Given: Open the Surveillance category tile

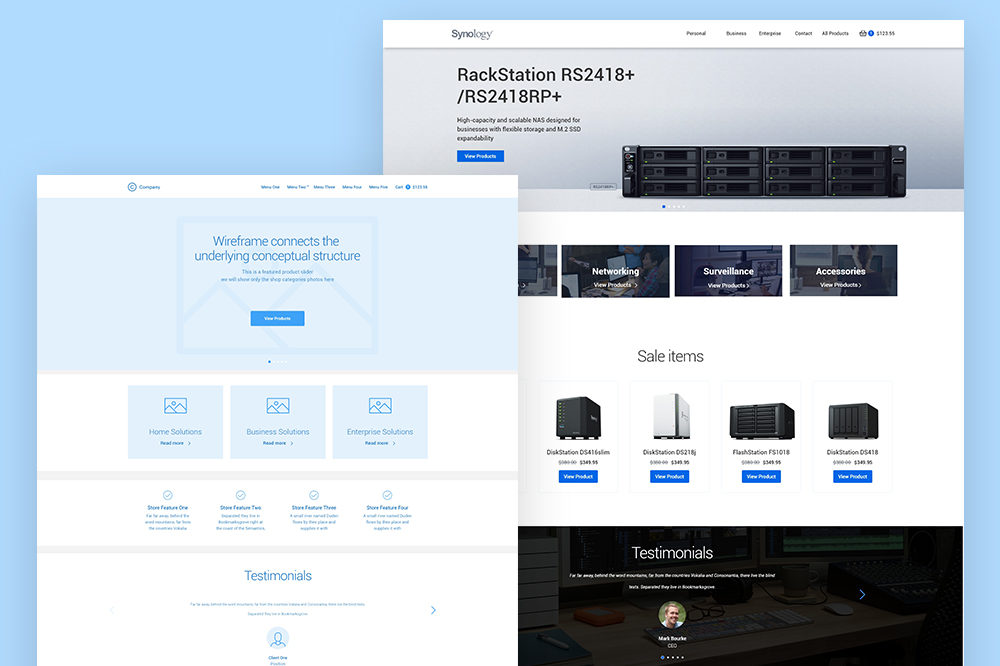Looking at the screenshot, I should (x=728, y=271).
